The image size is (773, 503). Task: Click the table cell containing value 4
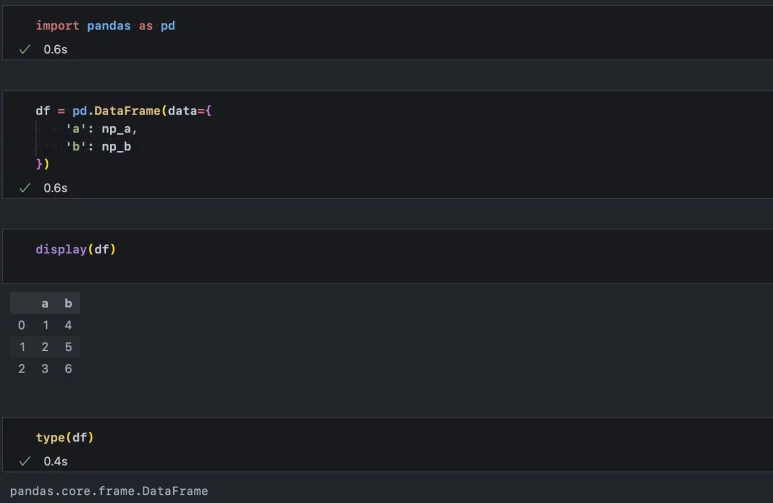[68, 325]
